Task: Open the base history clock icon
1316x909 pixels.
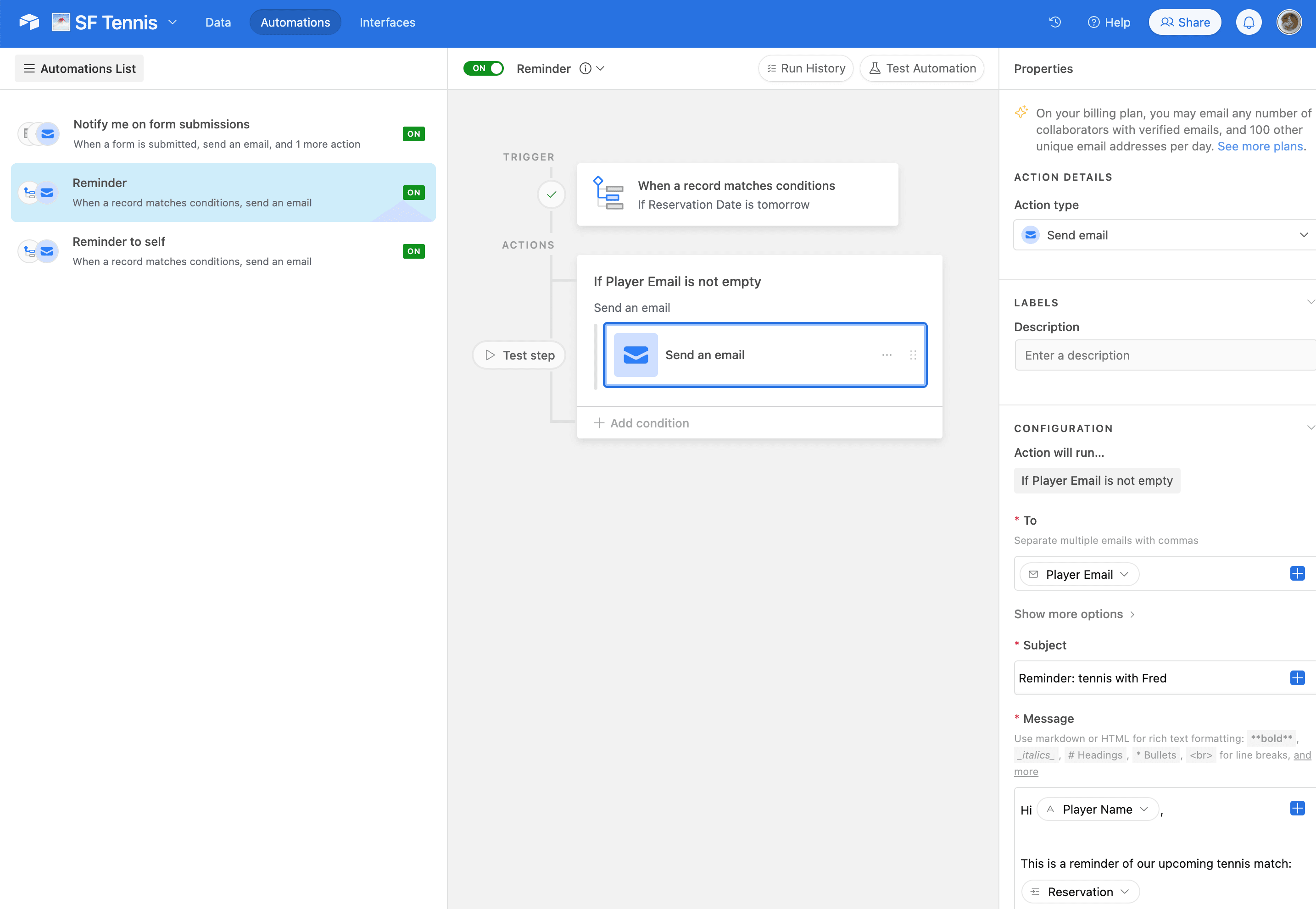Action: click(1054, 22)
